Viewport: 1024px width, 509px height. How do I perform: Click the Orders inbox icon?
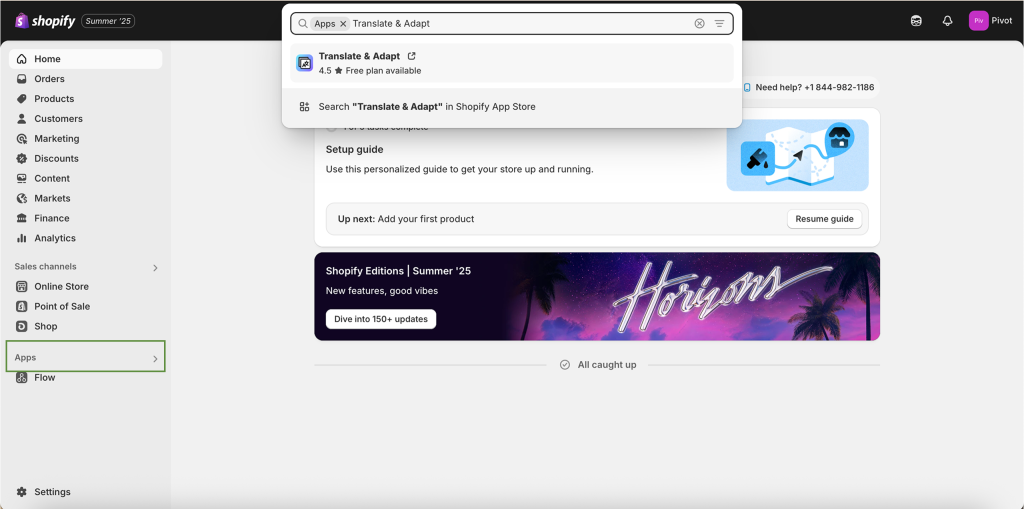[x=22, y=79]
